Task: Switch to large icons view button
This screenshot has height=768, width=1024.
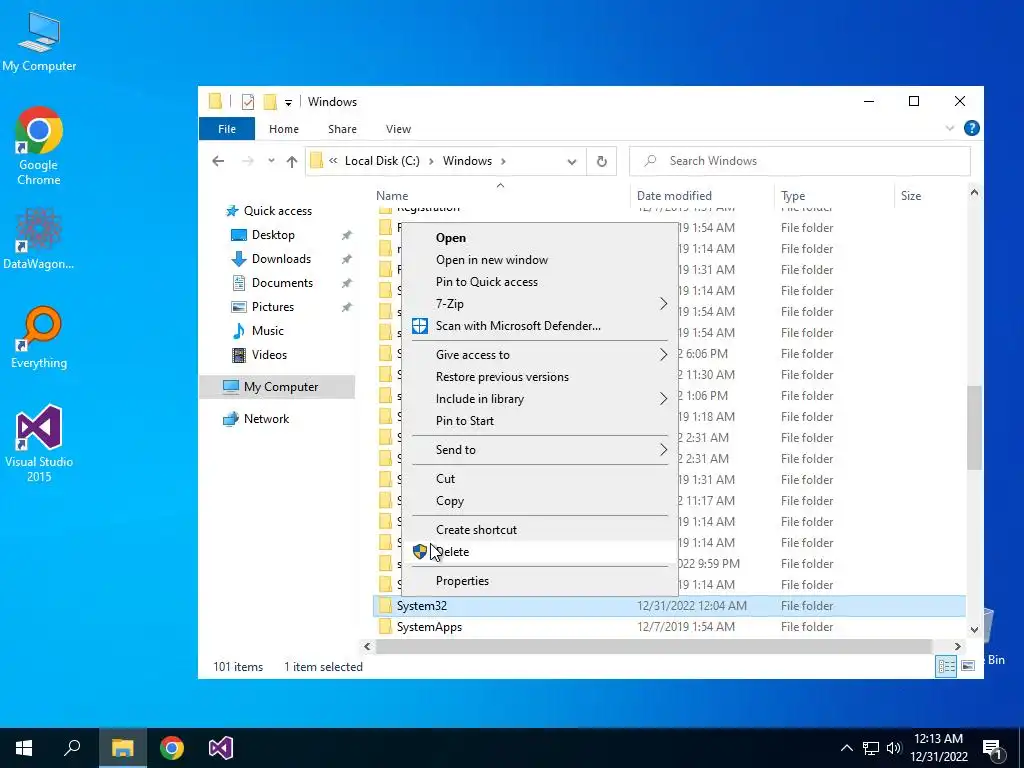Action: pyautogui.click(x=968, y=666)
